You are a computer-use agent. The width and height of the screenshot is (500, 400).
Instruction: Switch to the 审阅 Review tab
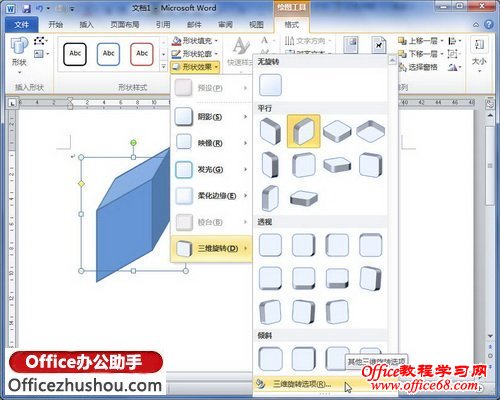[x=225, y=25]
